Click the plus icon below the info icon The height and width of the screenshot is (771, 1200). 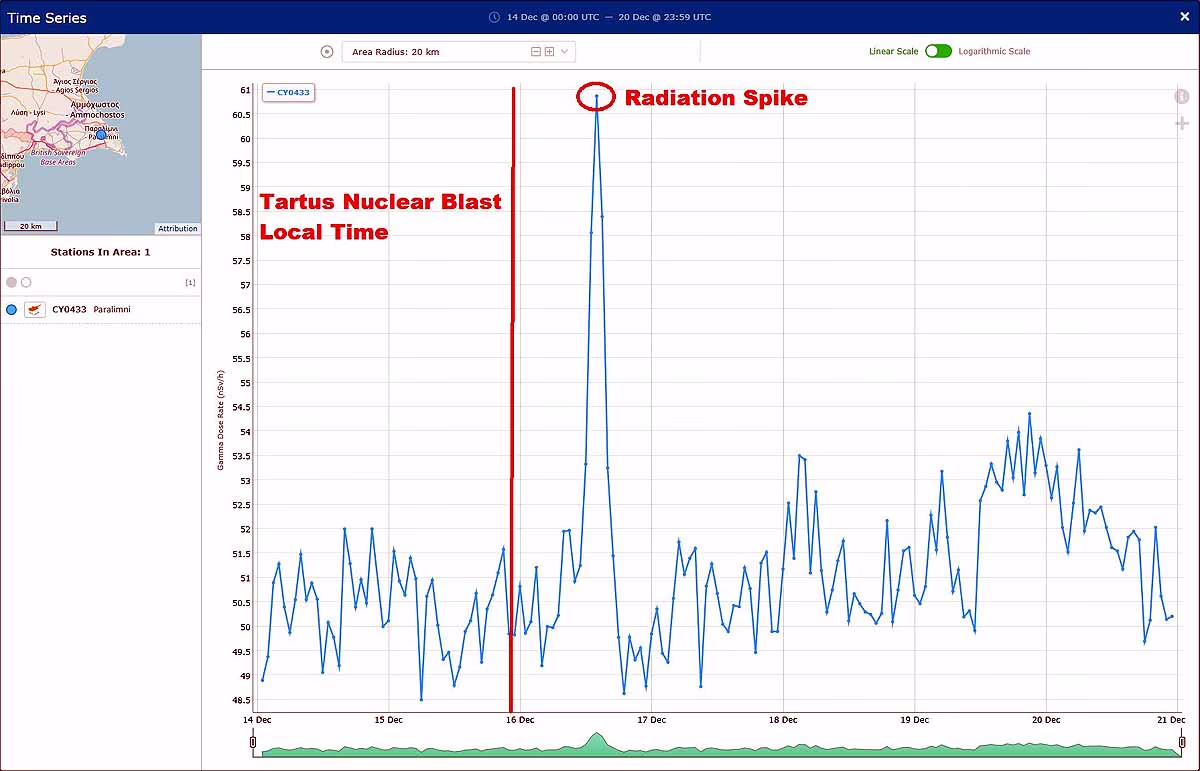[x=1181, y=123]
